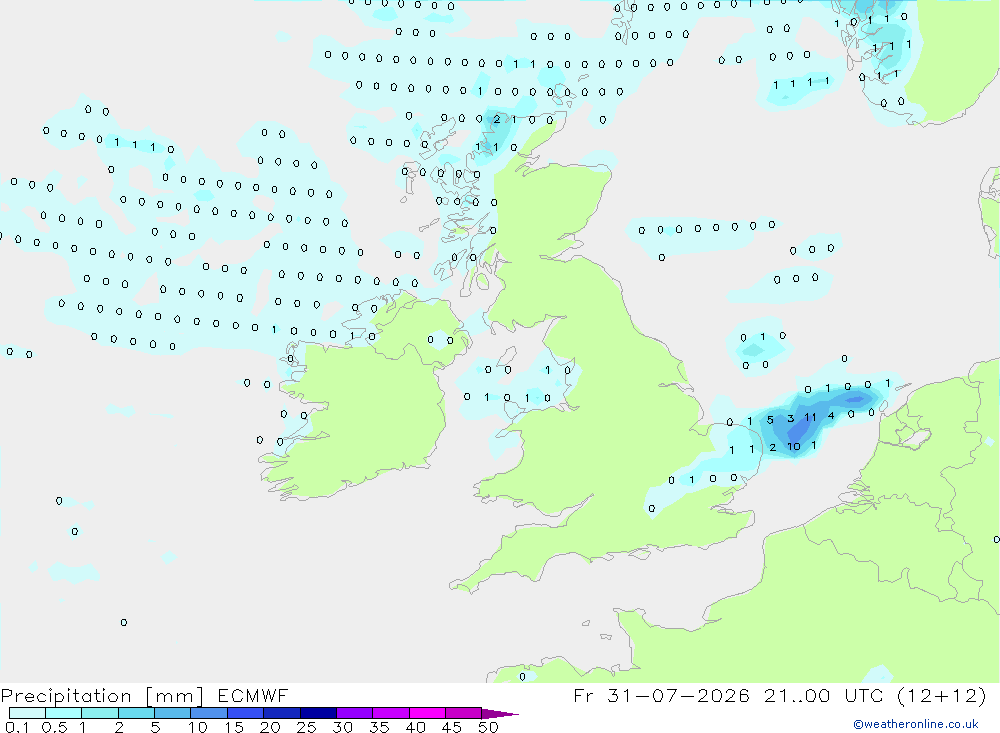Pick the 35–40 mm violet legend segment

pyautogui.click(x=390, y=713)
